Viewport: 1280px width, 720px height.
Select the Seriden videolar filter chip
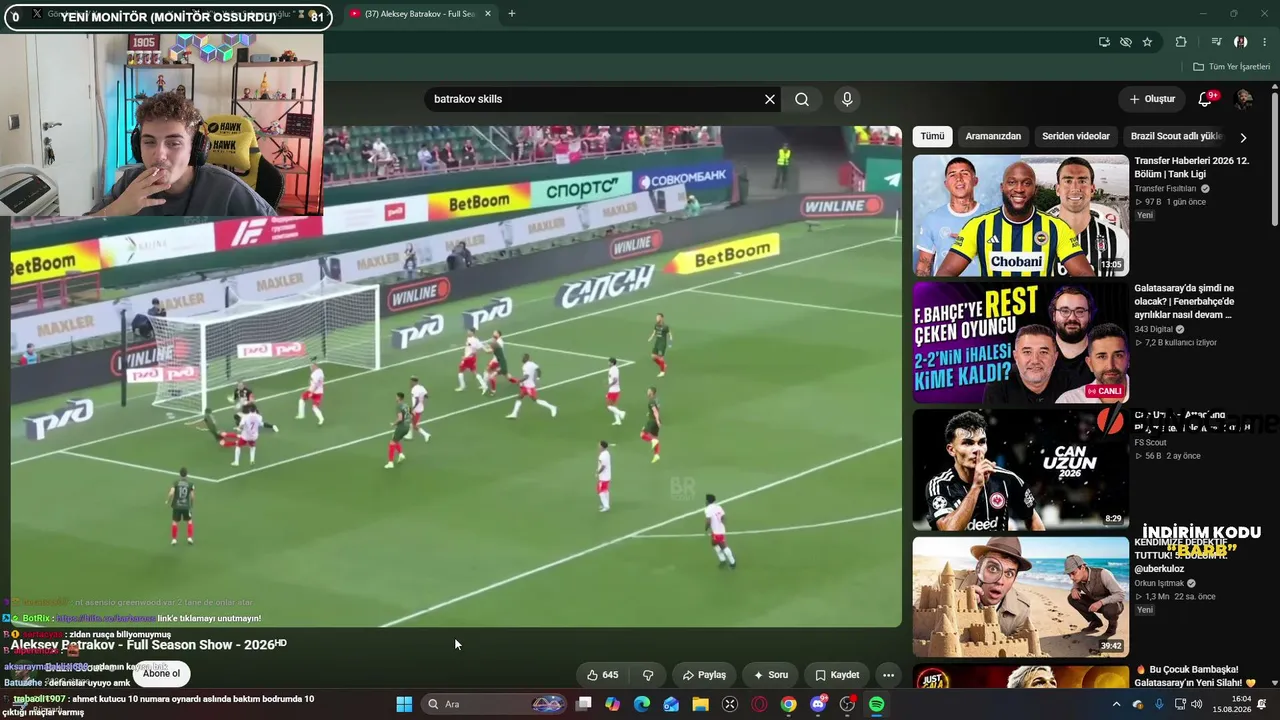pos(1076,136)
